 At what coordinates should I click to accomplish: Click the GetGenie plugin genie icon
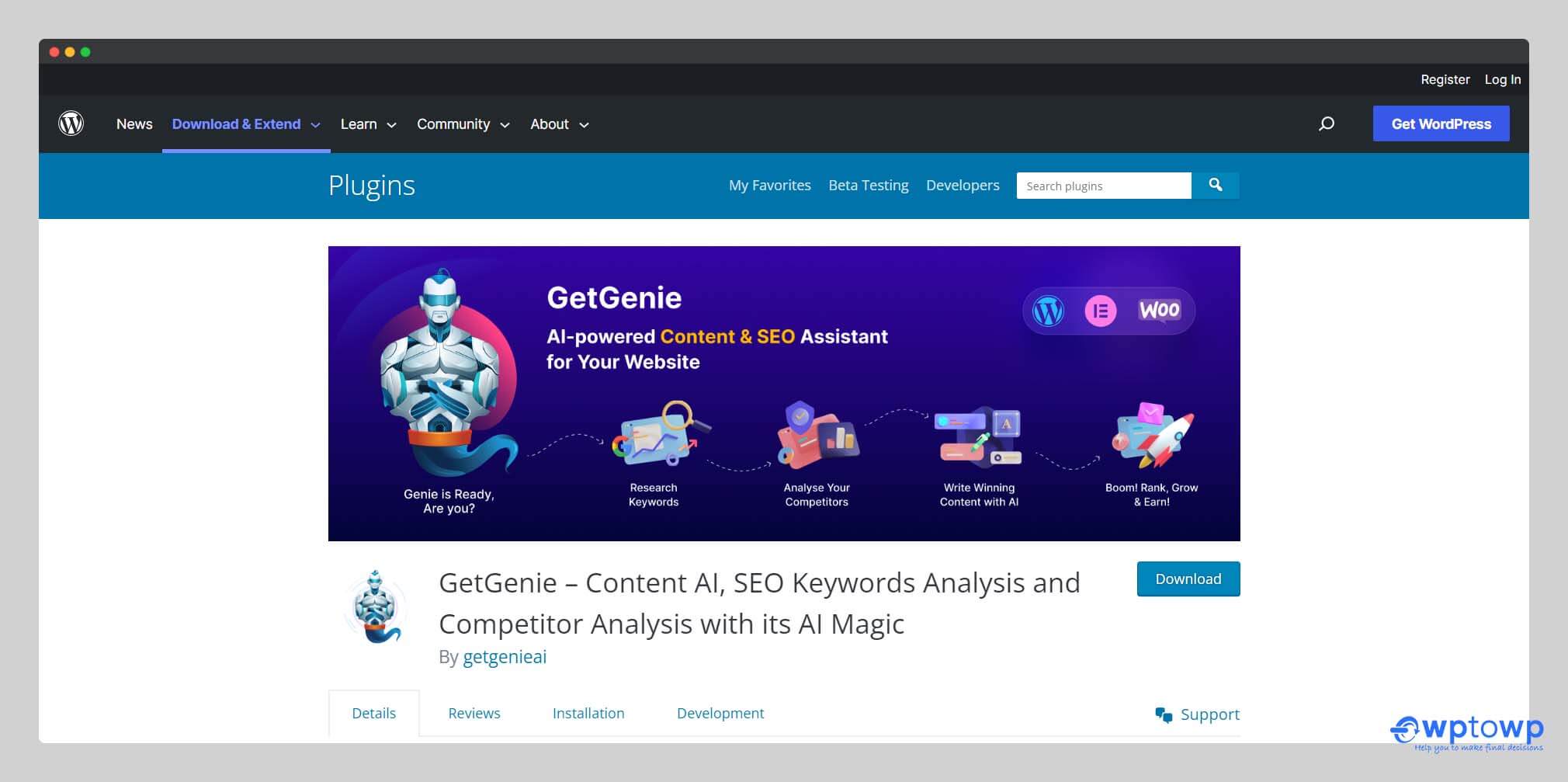[376, 606]
